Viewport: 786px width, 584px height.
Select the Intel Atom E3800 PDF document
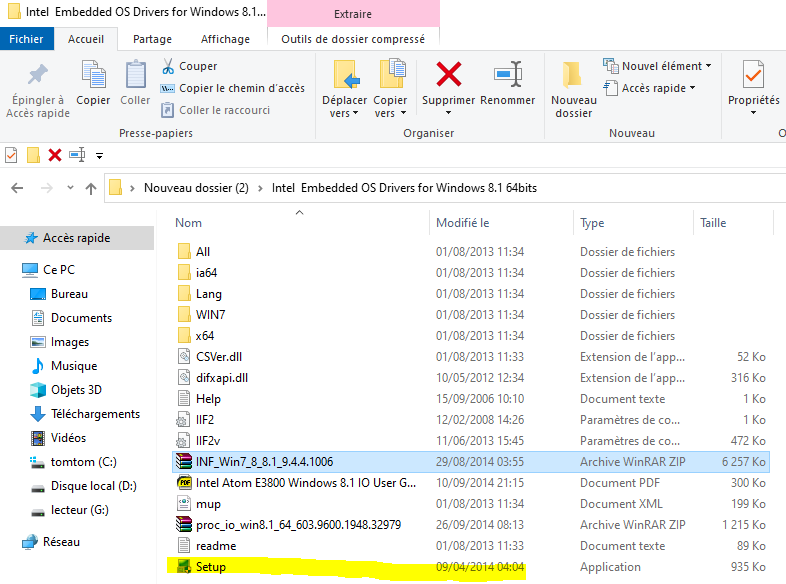306,483
